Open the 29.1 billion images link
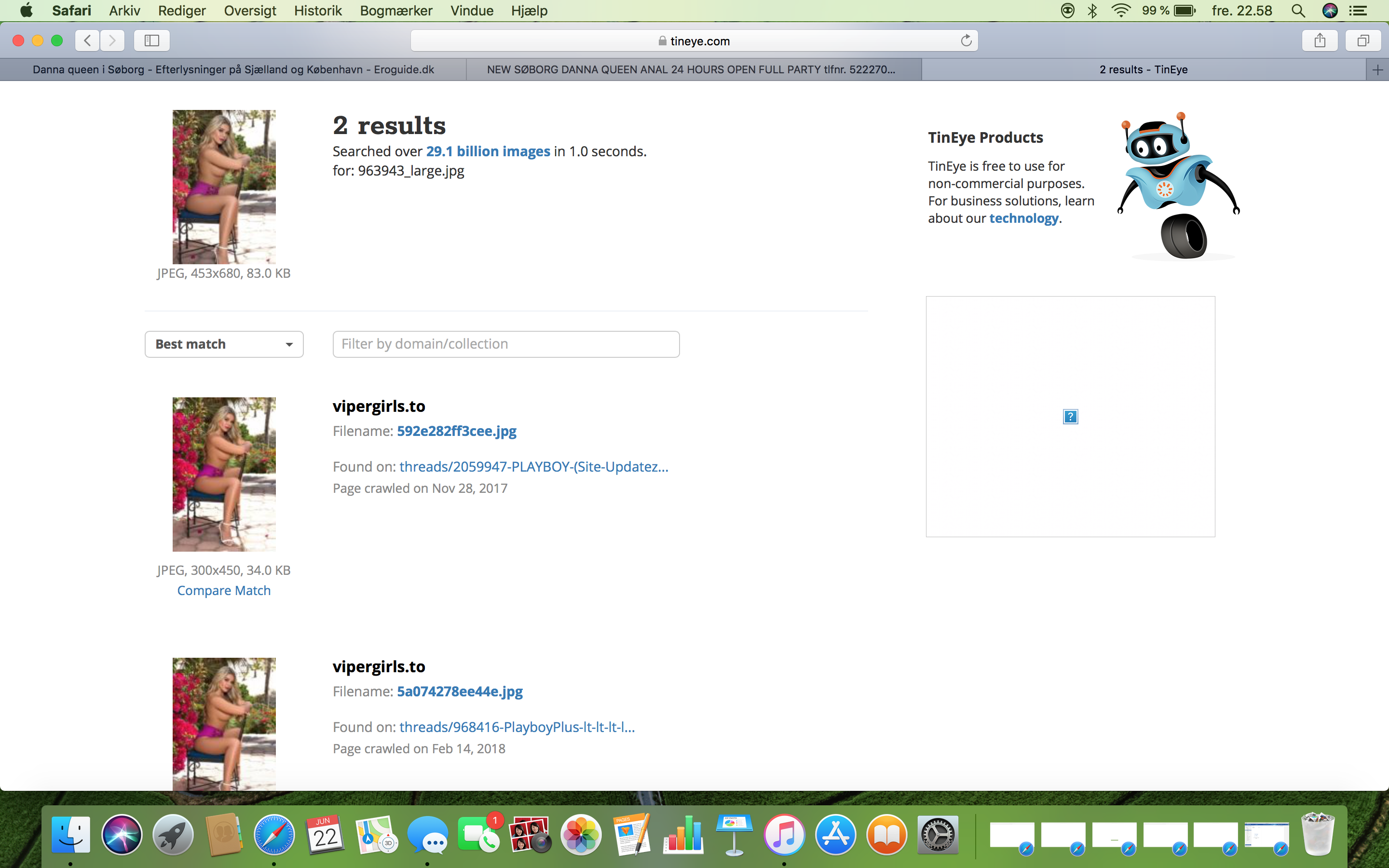 click(488, 151)
